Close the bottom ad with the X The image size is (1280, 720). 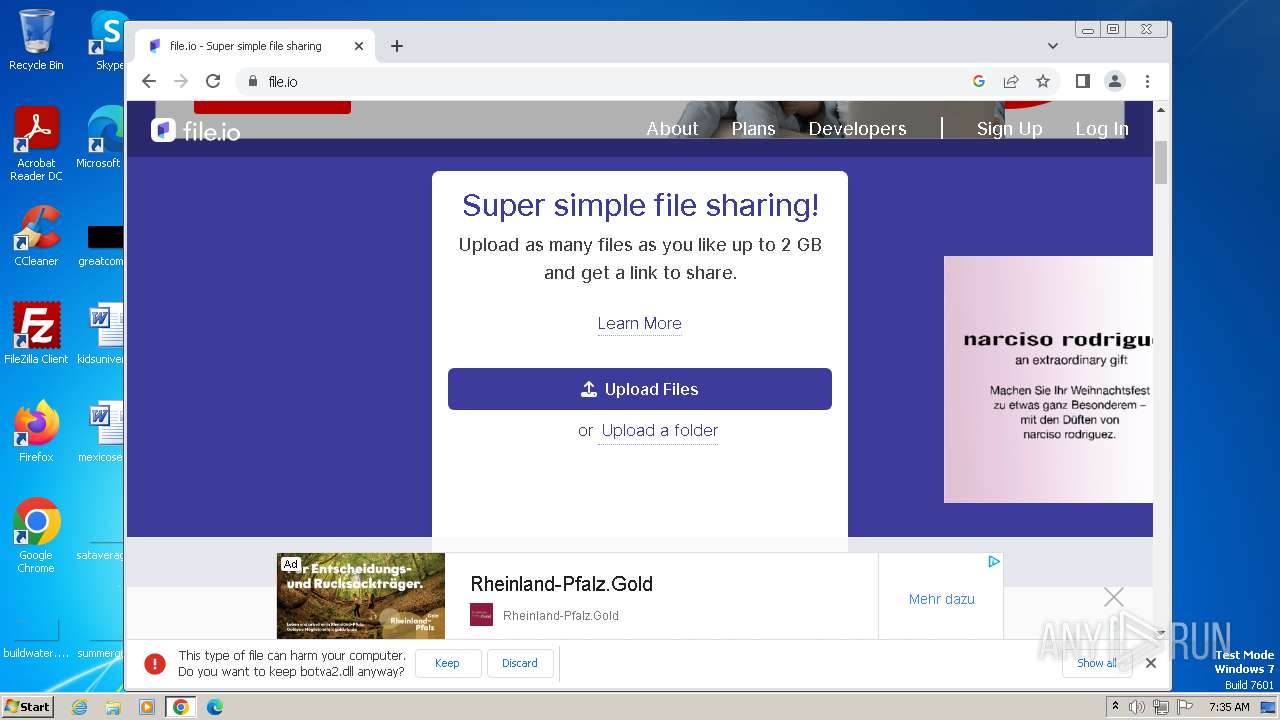coord(1113,597)
